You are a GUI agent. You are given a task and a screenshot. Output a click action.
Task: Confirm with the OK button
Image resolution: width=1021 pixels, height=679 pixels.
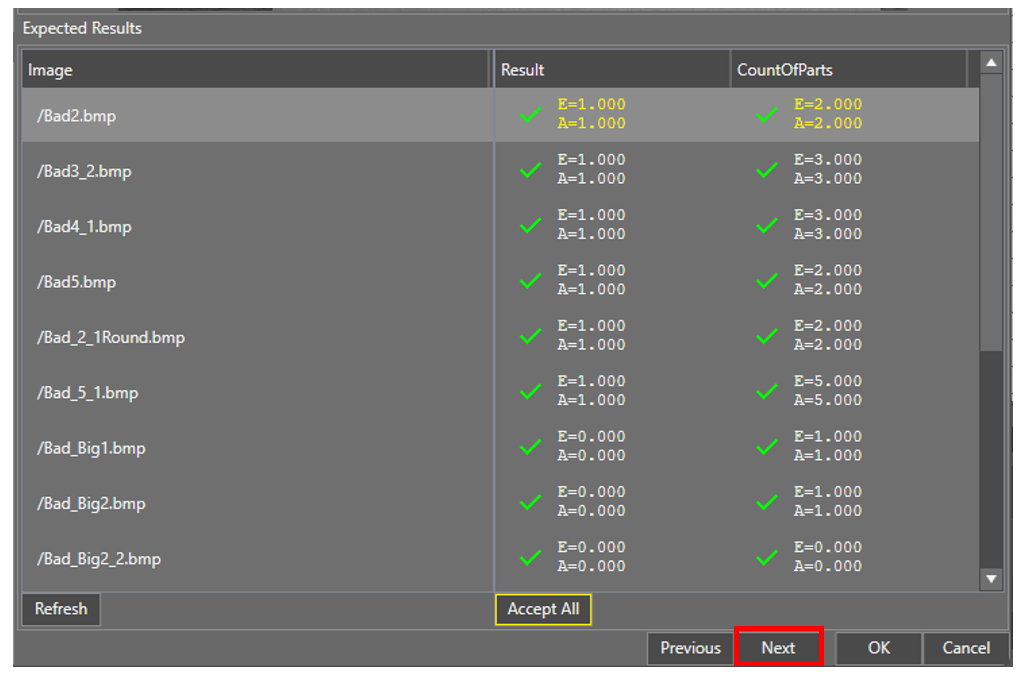[878, 648]
